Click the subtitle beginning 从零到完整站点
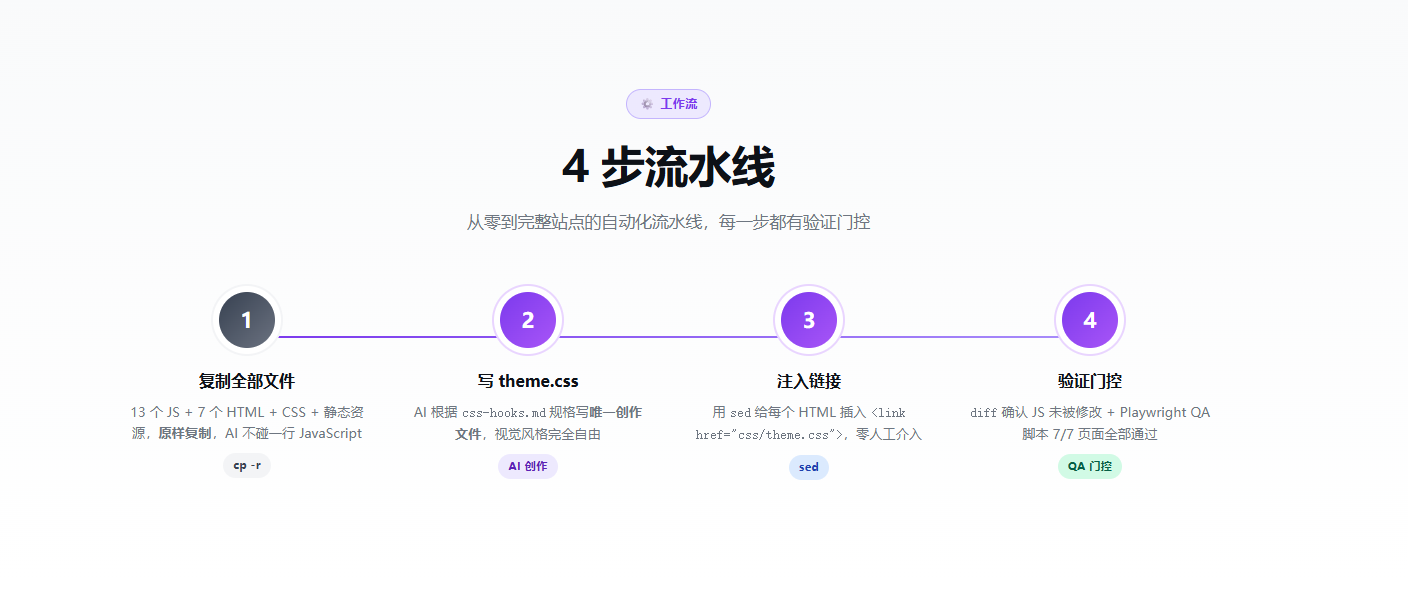The width and height of the screenshot is (1408, 602). (668, 222)
